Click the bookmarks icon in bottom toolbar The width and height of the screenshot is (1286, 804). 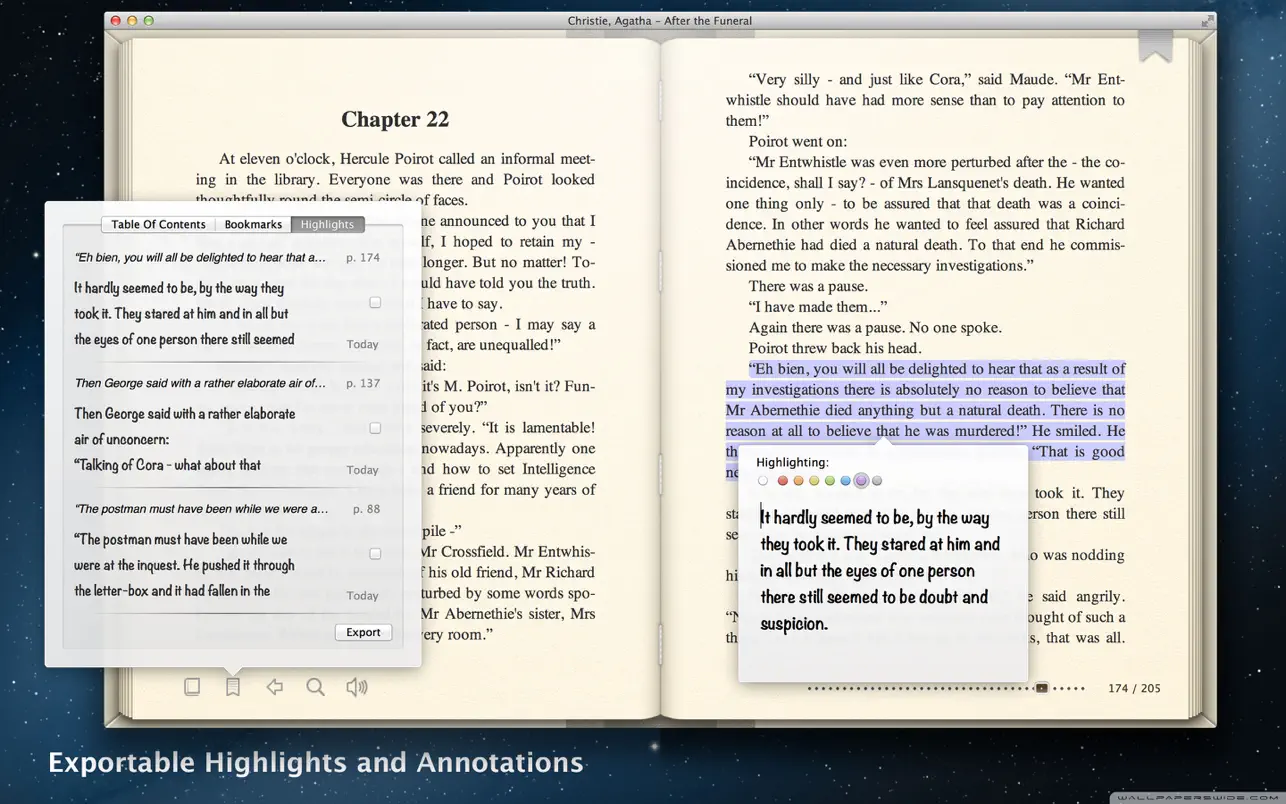232,687
